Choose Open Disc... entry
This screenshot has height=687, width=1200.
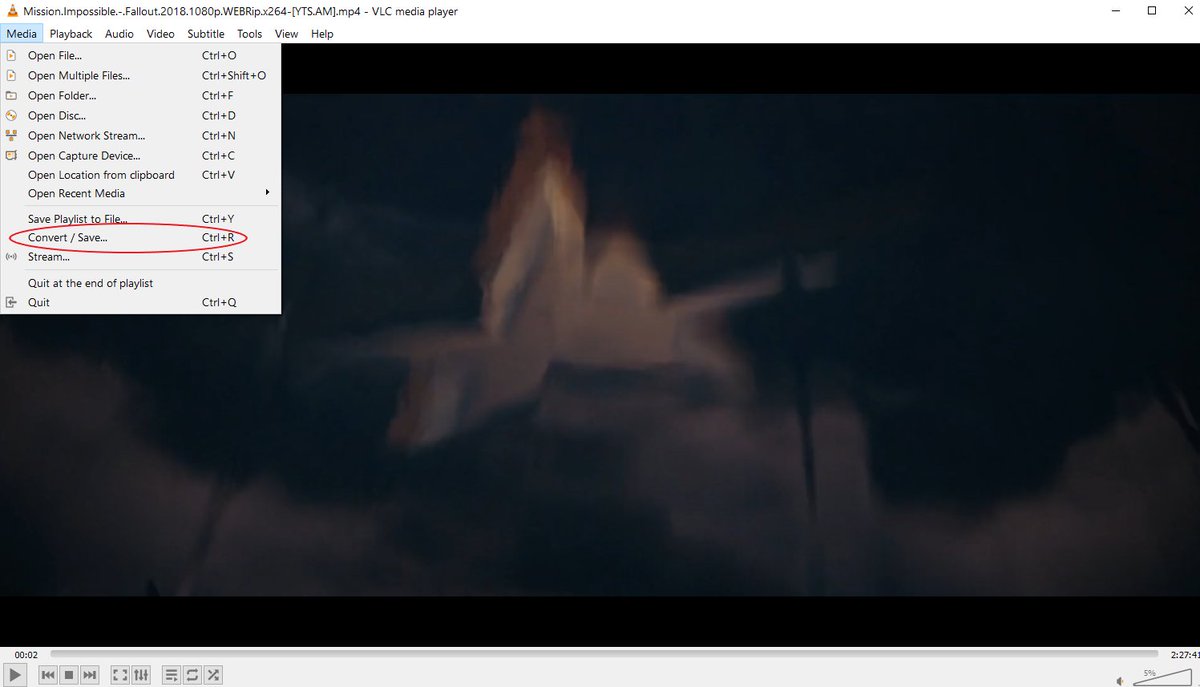tap(140, 116)
